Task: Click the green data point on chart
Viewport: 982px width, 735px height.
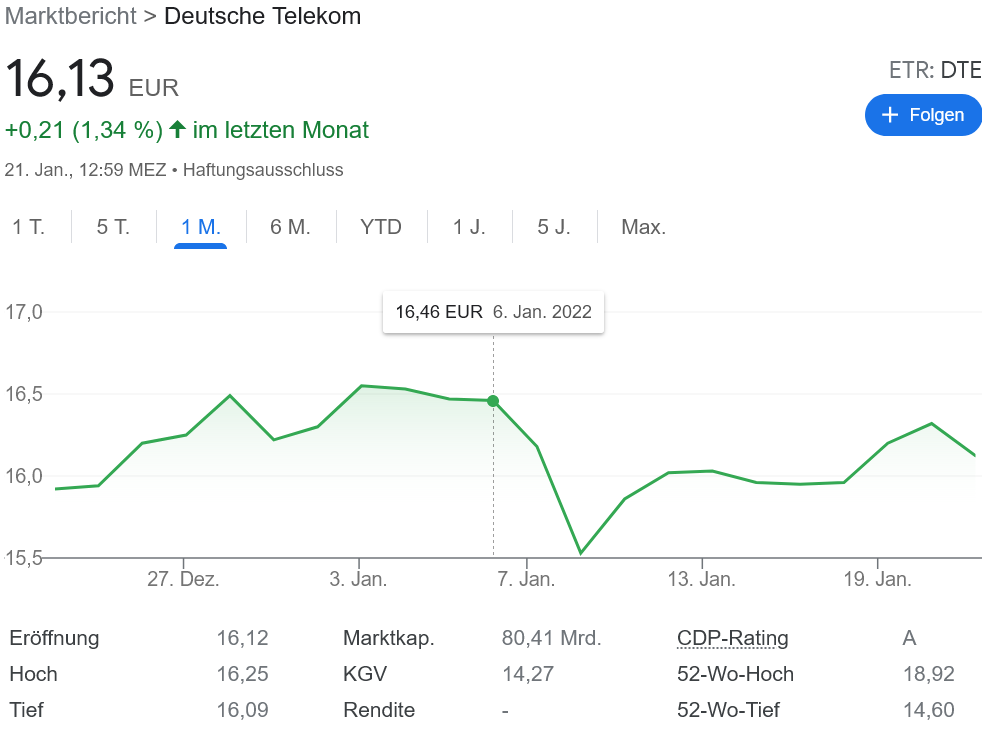Action: 493,401
